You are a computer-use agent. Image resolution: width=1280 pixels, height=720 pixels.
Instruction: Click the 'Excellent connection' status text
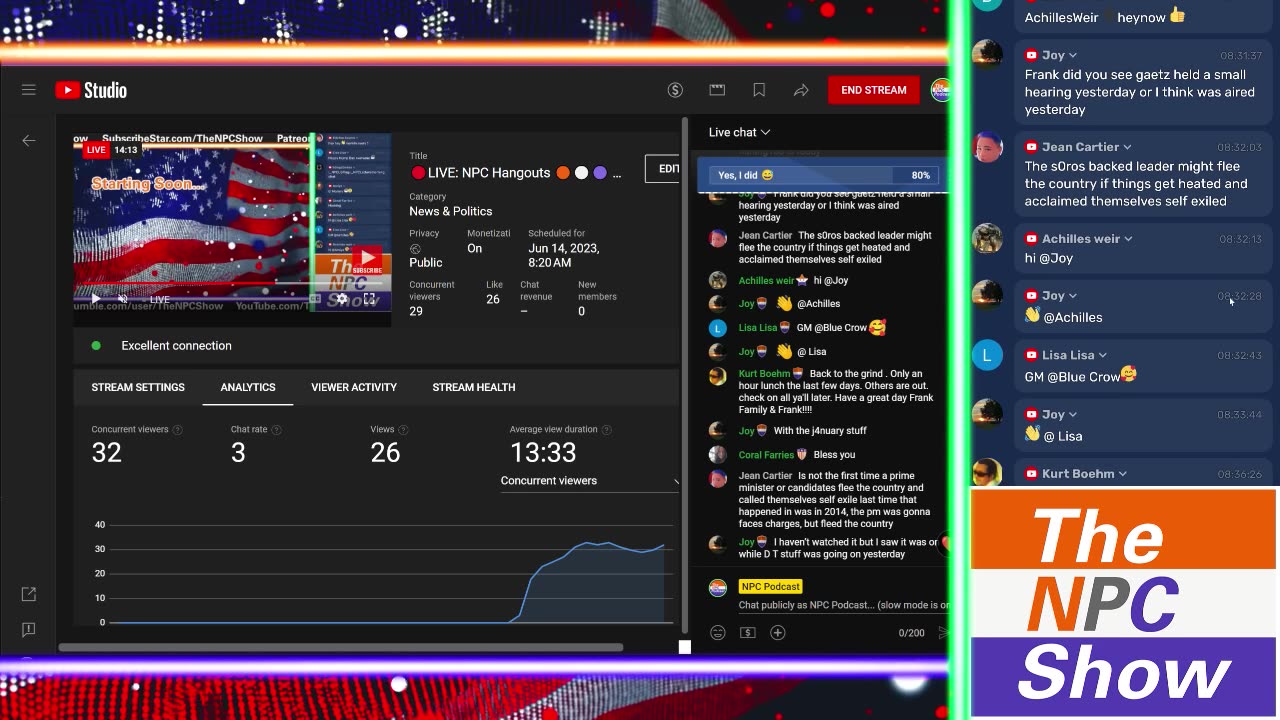(176, 346)
